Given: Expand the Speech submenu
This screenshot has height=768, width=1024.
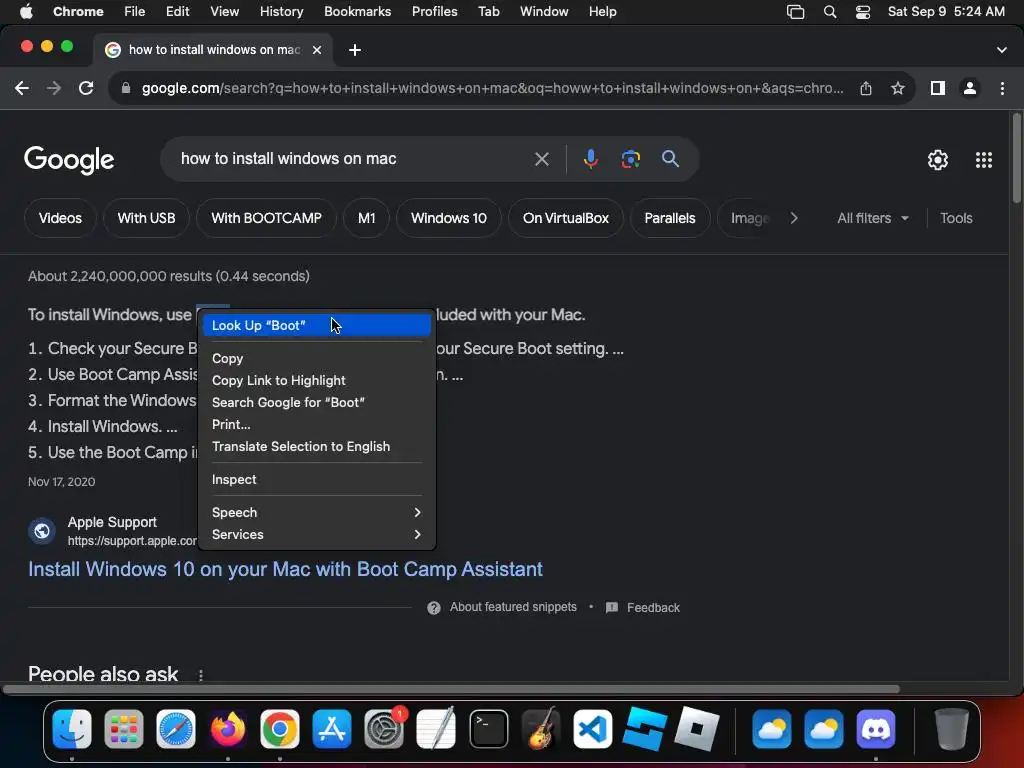Looking at the screenshot, I should pyautogui.click(x=317, y=513).
